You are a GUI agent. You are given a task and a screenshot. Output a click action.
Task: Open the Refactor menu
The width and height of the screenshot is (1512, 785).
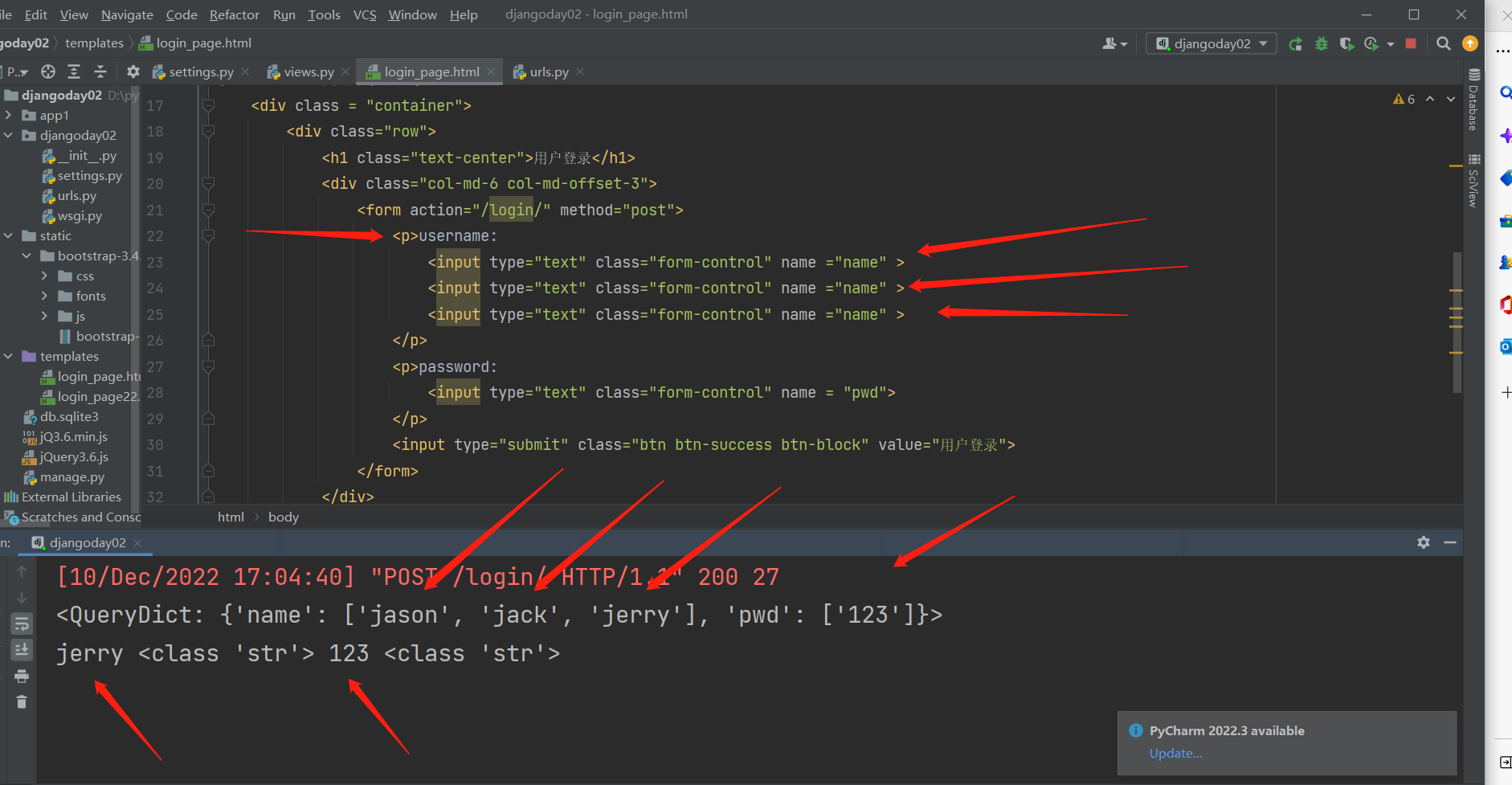point(235,14)
